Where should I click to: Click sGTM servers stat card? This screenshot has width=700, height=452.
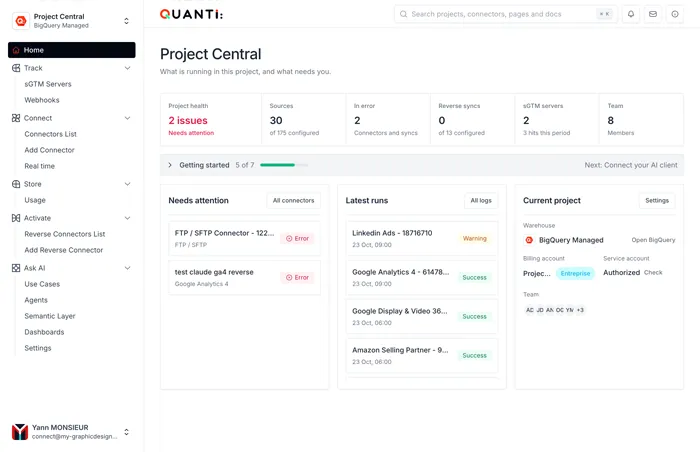coord(557,120)
